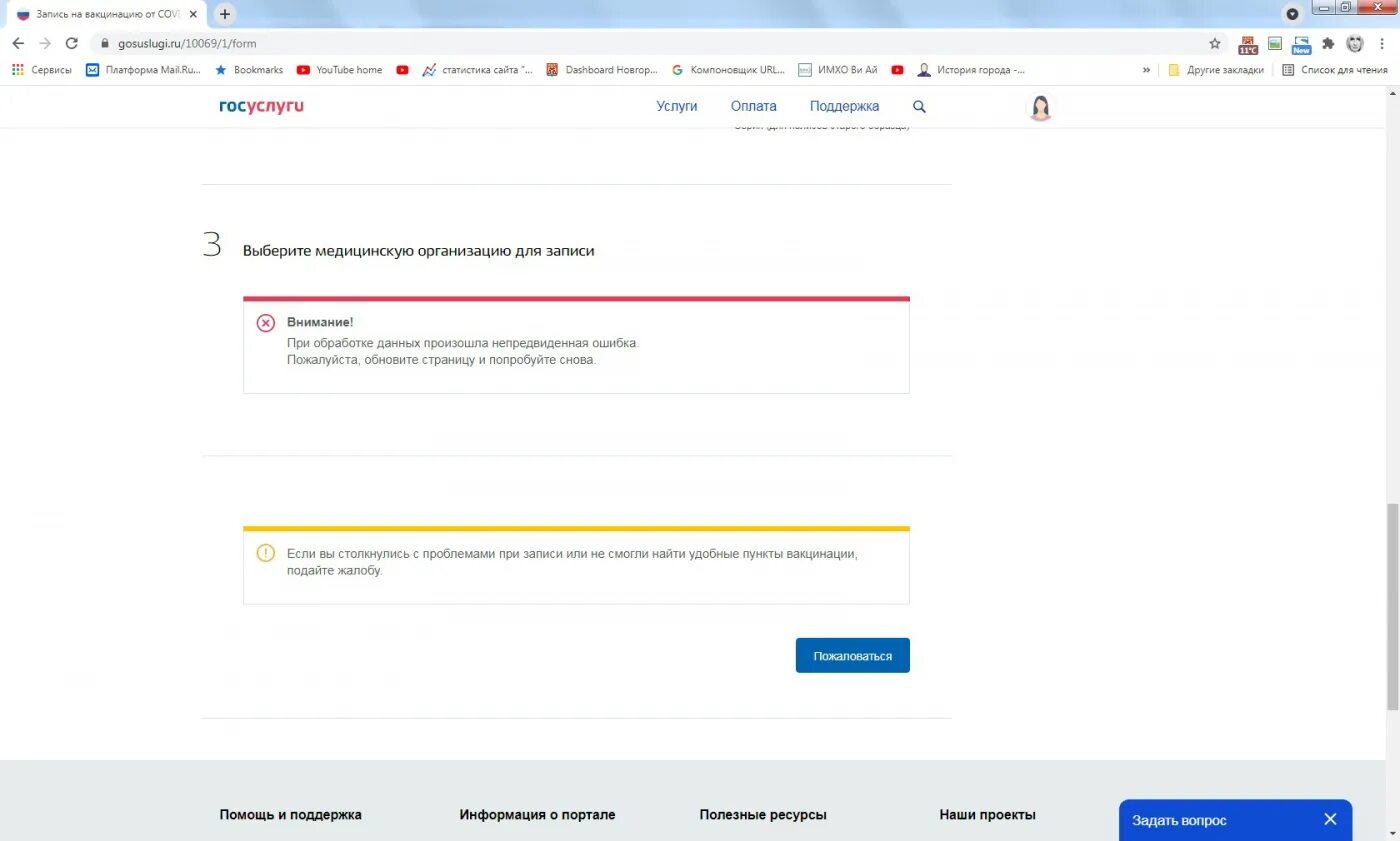
Task: Click Полезные ресурсы footer heading
Action: (763, 815)
